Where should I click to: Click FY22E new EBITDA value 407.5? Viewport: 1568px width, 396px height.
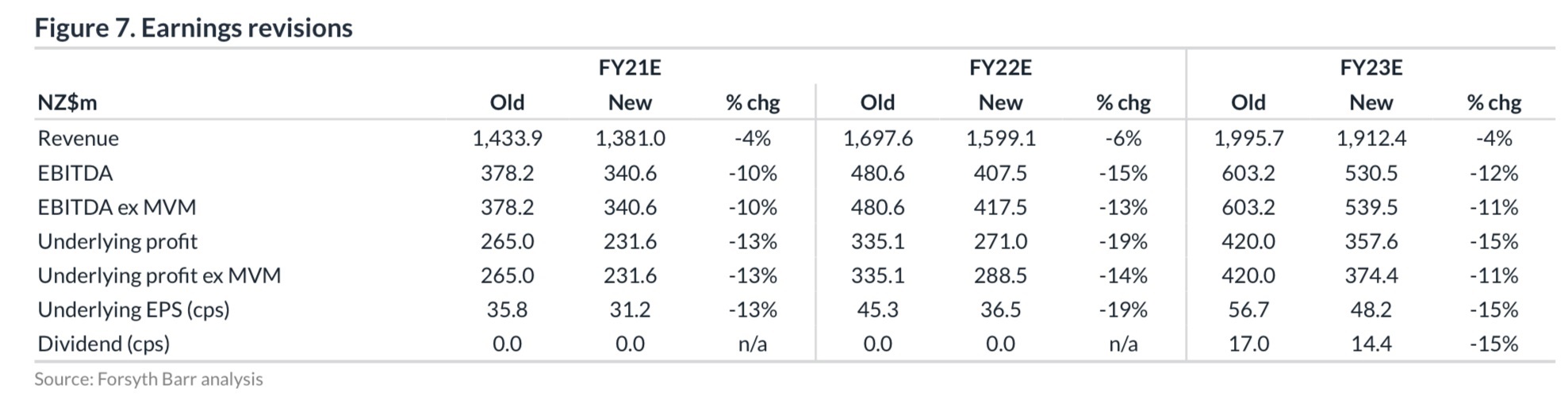[1000, 173]
